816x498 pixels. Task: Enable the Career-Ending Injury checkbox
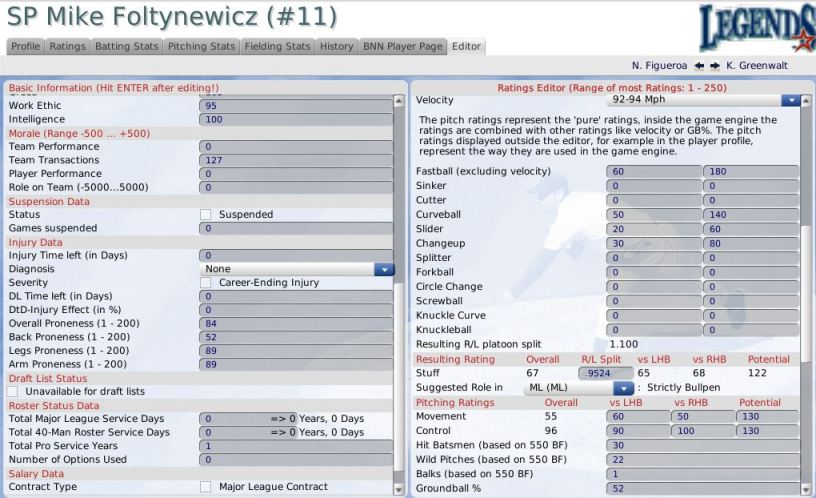[x=206, y=283]
